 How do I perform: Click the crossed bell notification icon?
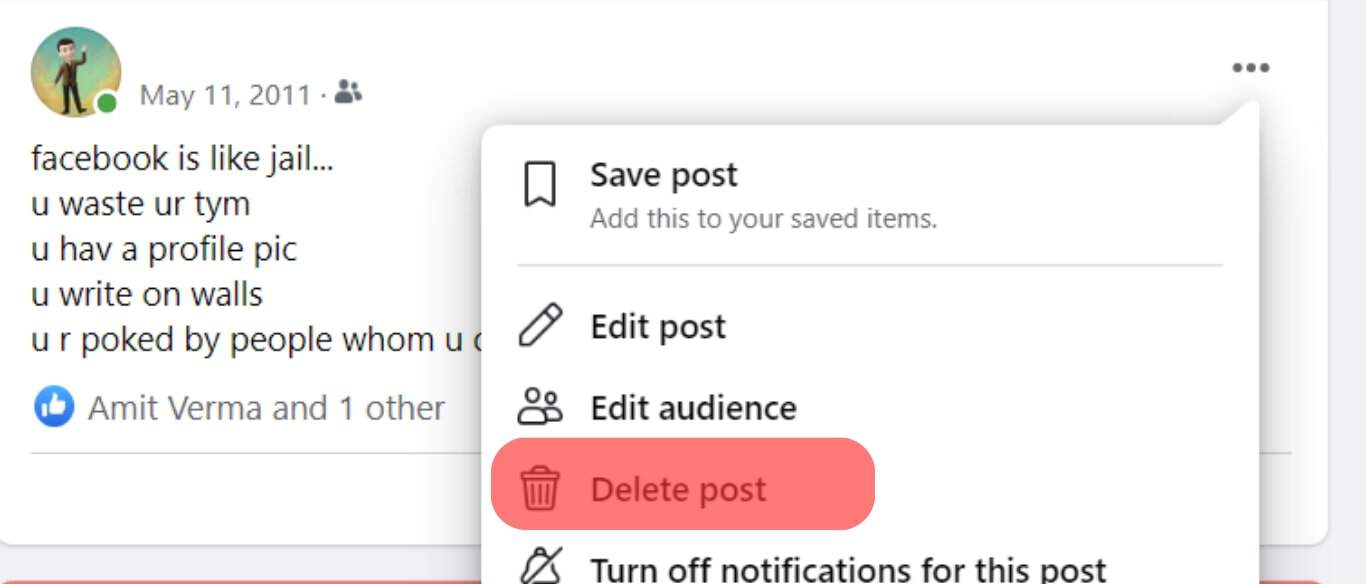click(540, 568)
